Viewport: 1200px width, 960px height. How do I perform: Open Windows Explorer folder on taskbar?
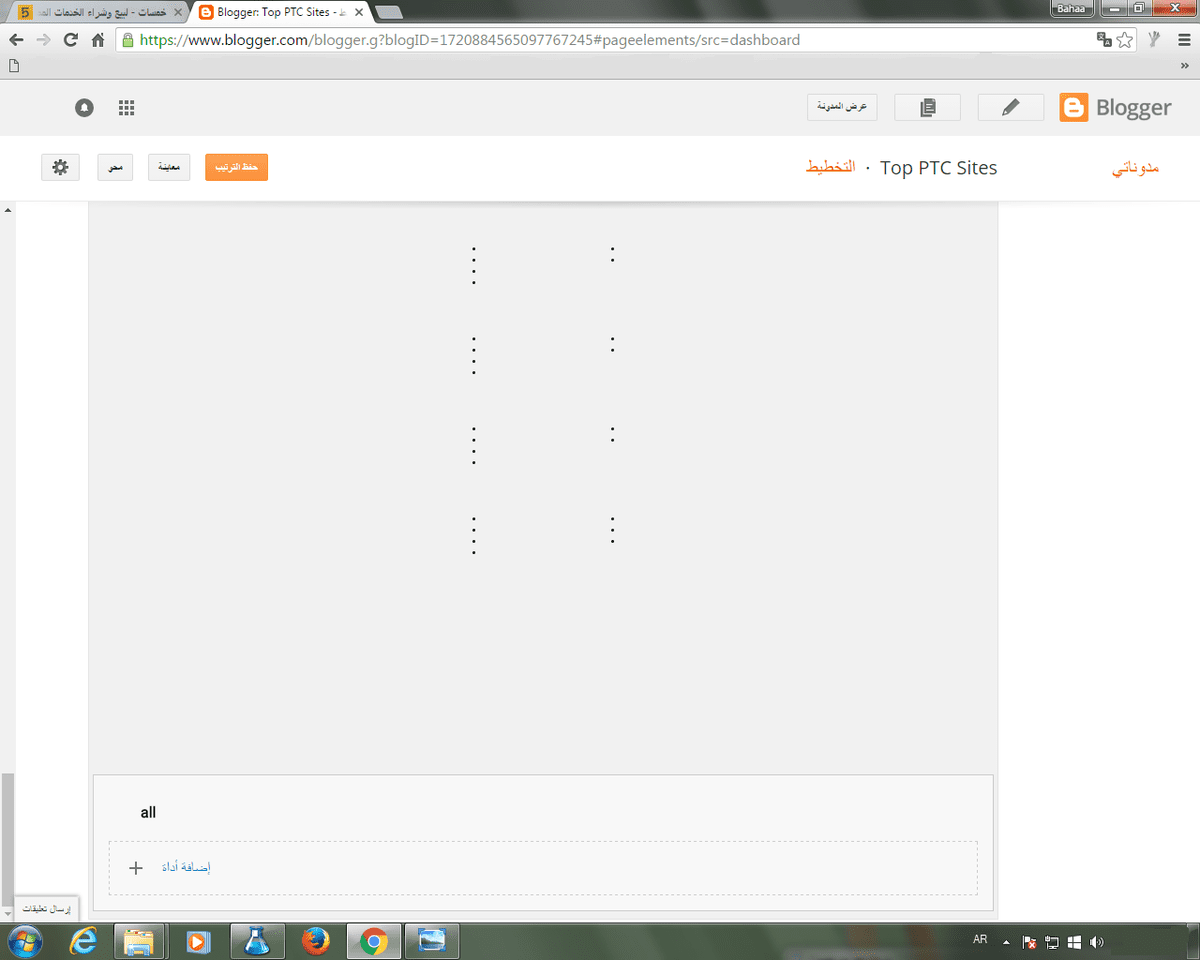coord(139,941)
